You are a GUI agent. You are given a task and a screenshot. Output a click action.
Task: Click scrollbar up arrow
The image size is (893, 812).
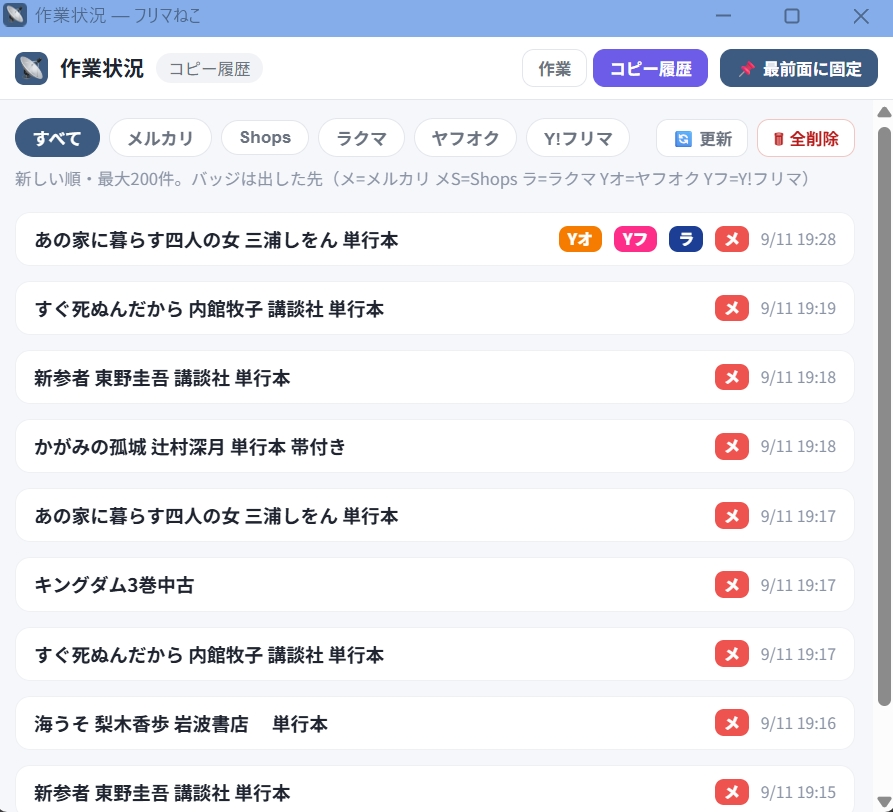pyautogui.click(x=884, y=112)
